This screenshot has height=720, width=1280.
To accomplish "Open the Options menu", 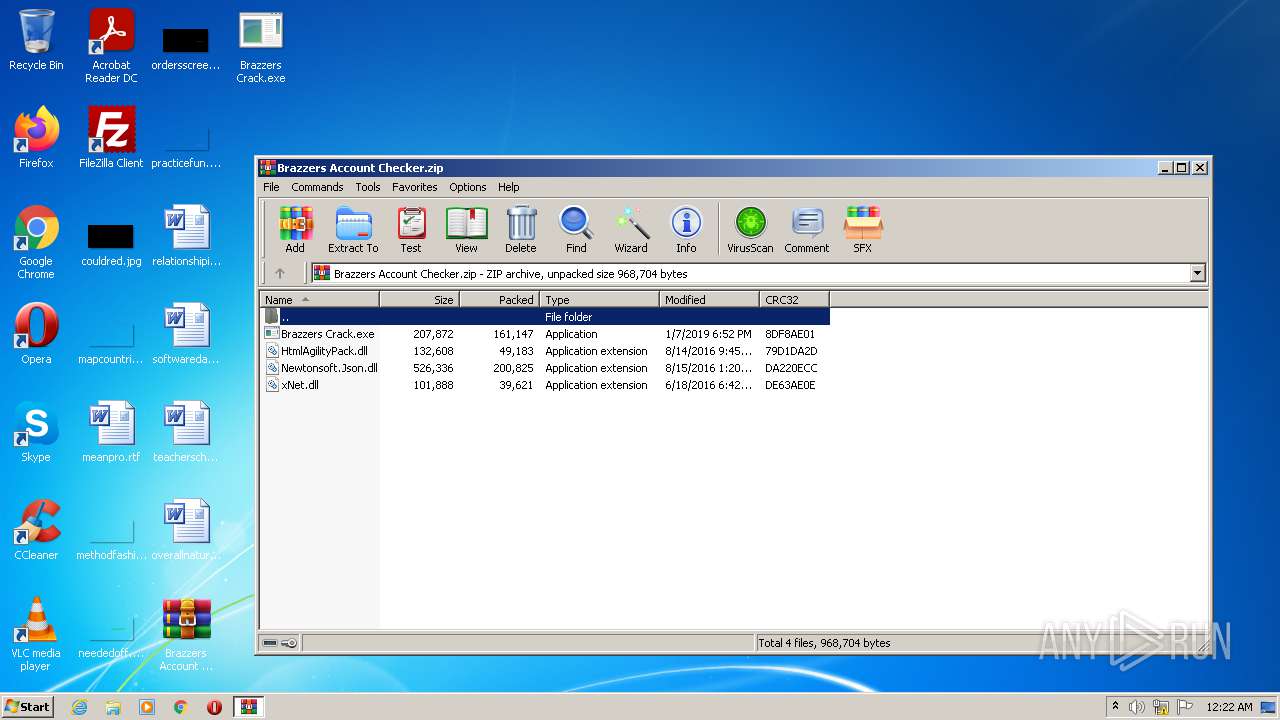I will pos(467,187).
